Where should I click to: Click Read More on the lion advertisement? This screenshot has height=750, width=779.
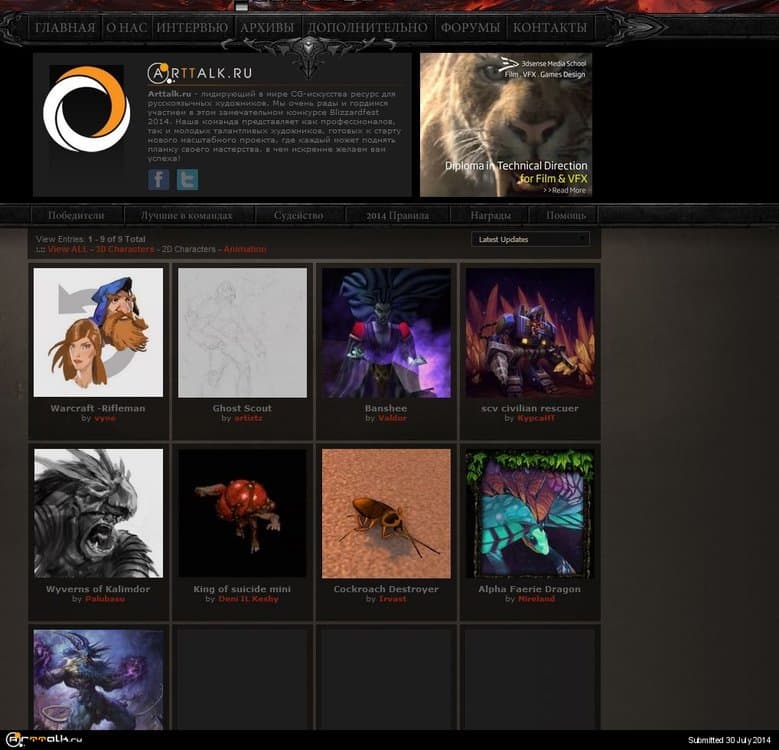point(565,190)
